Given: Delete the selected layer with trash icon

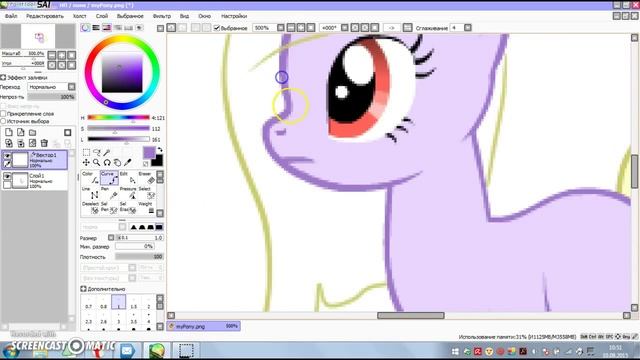Looking at the screenshot, I should (x=44, y=143).
